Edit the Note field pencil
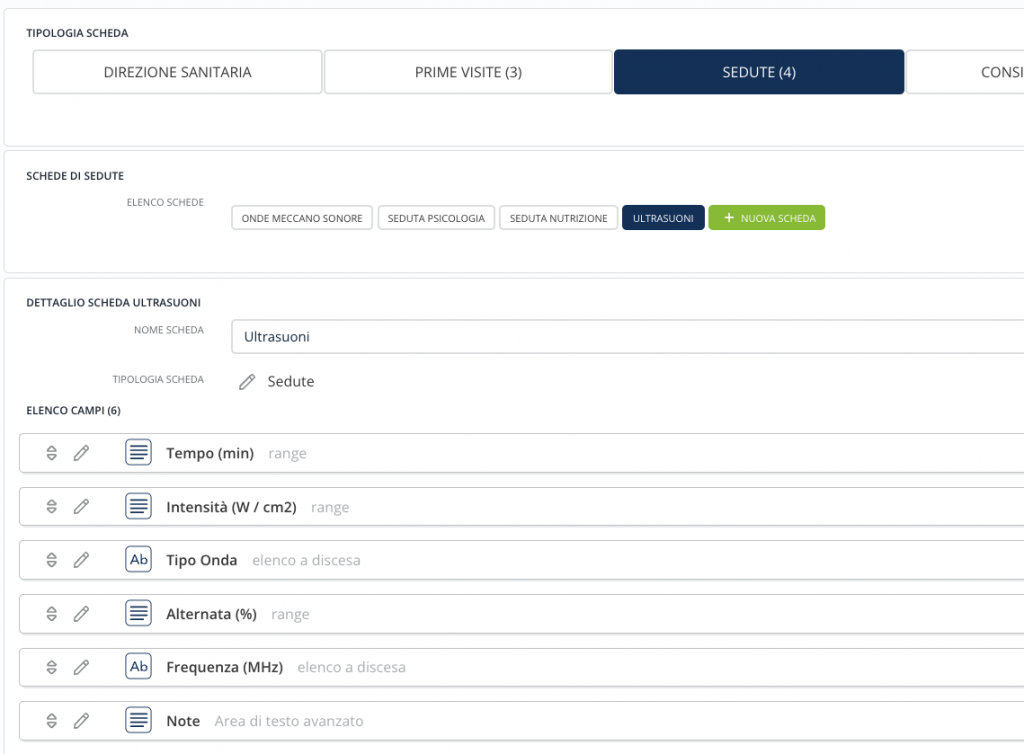 click(81, 721)
